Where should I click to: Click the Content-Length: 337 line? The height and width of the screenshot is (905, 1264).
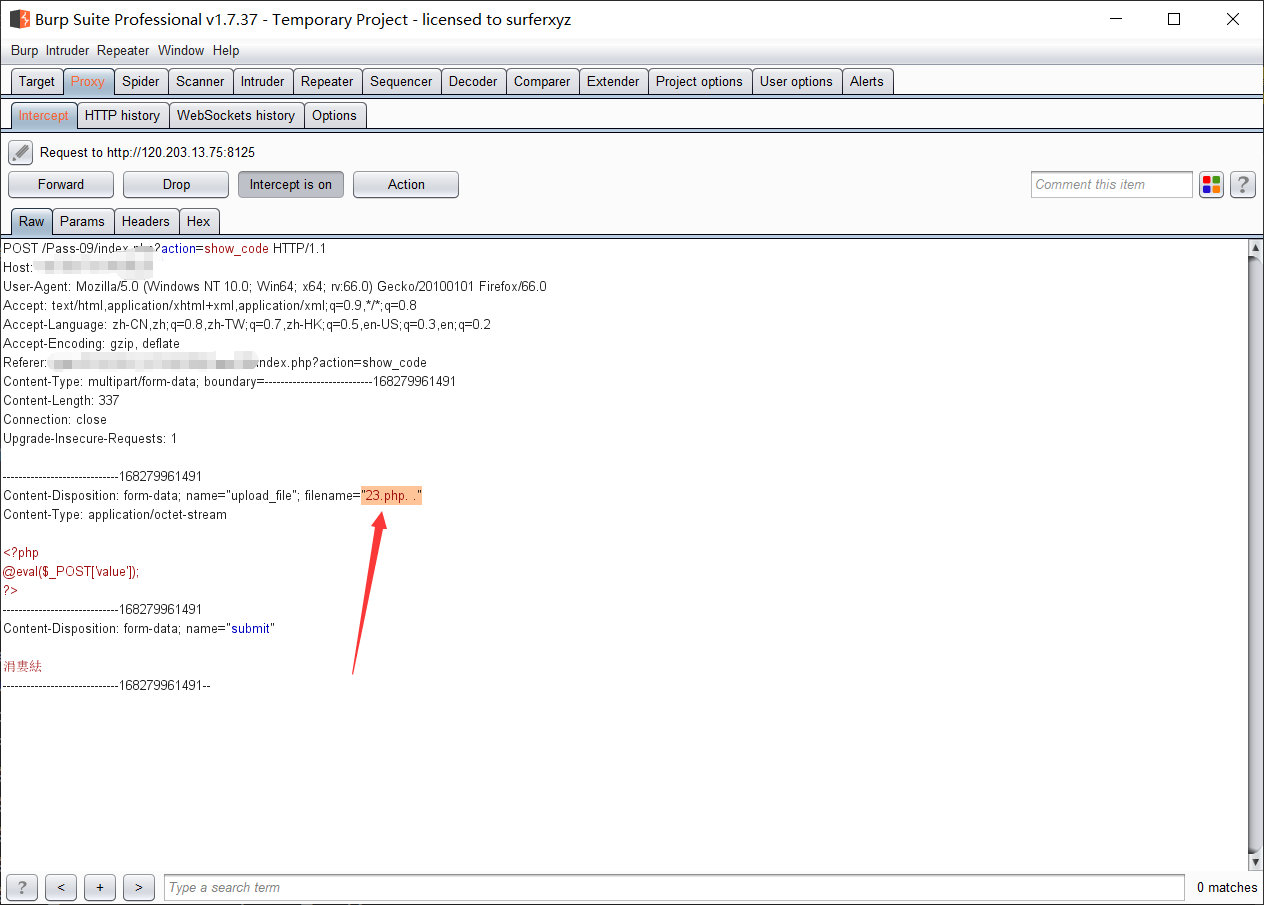(x=61, y=401)
